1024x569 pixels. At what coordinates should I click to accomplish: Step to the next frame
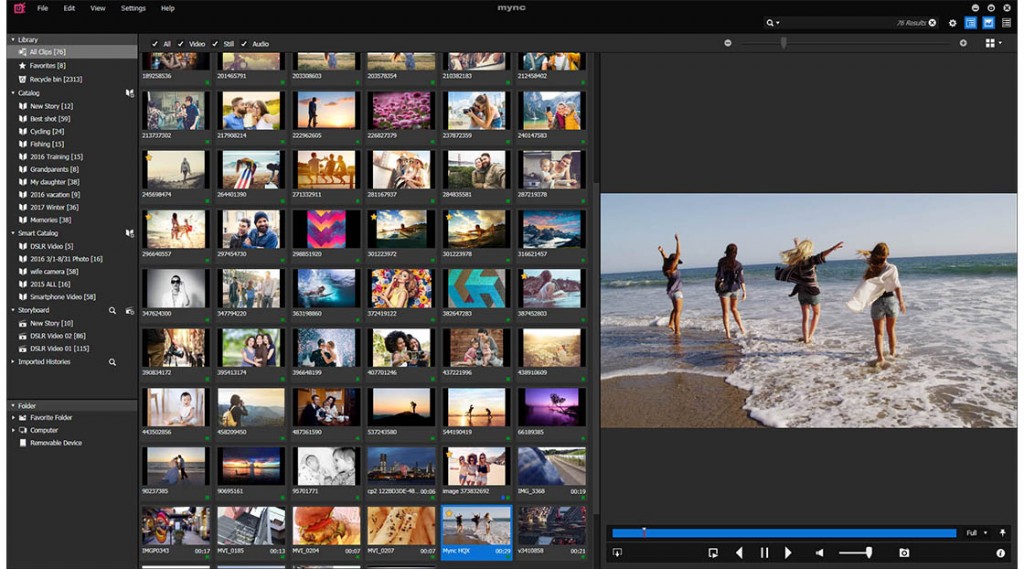pos(788,553)
